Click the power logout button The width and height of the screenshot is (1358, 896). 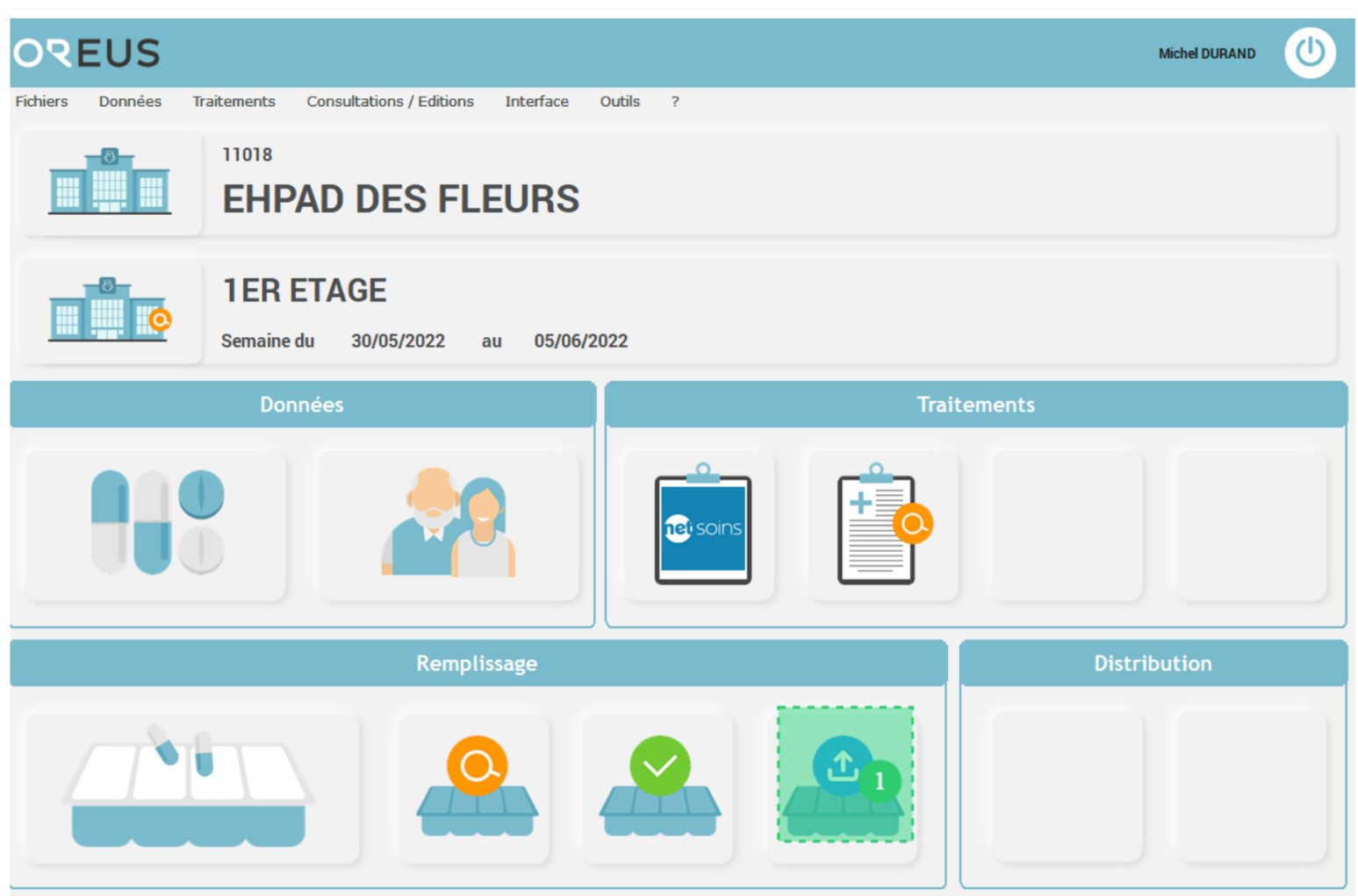[1309, 53]
